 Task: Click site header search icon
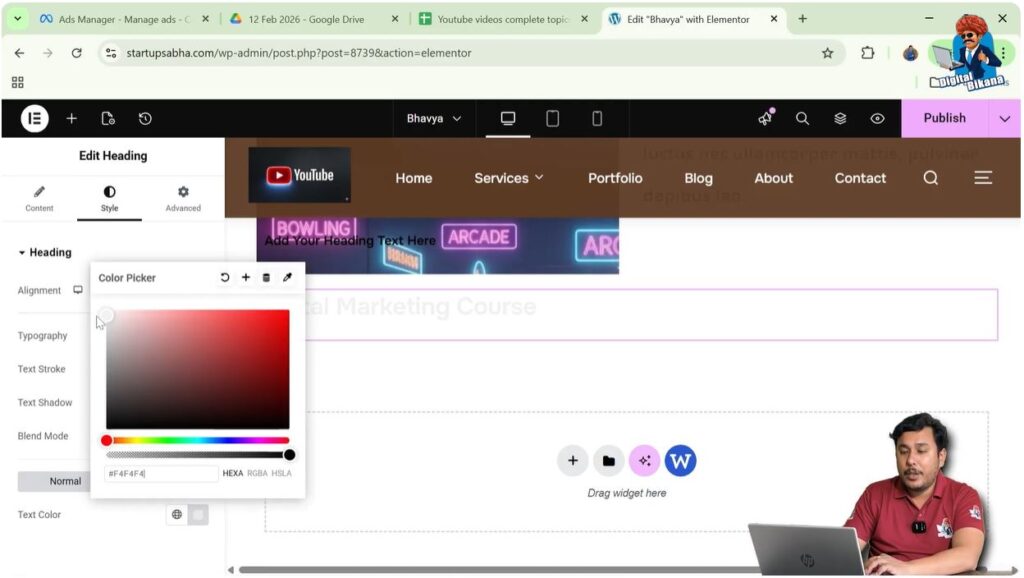click(x=931, y=178)
